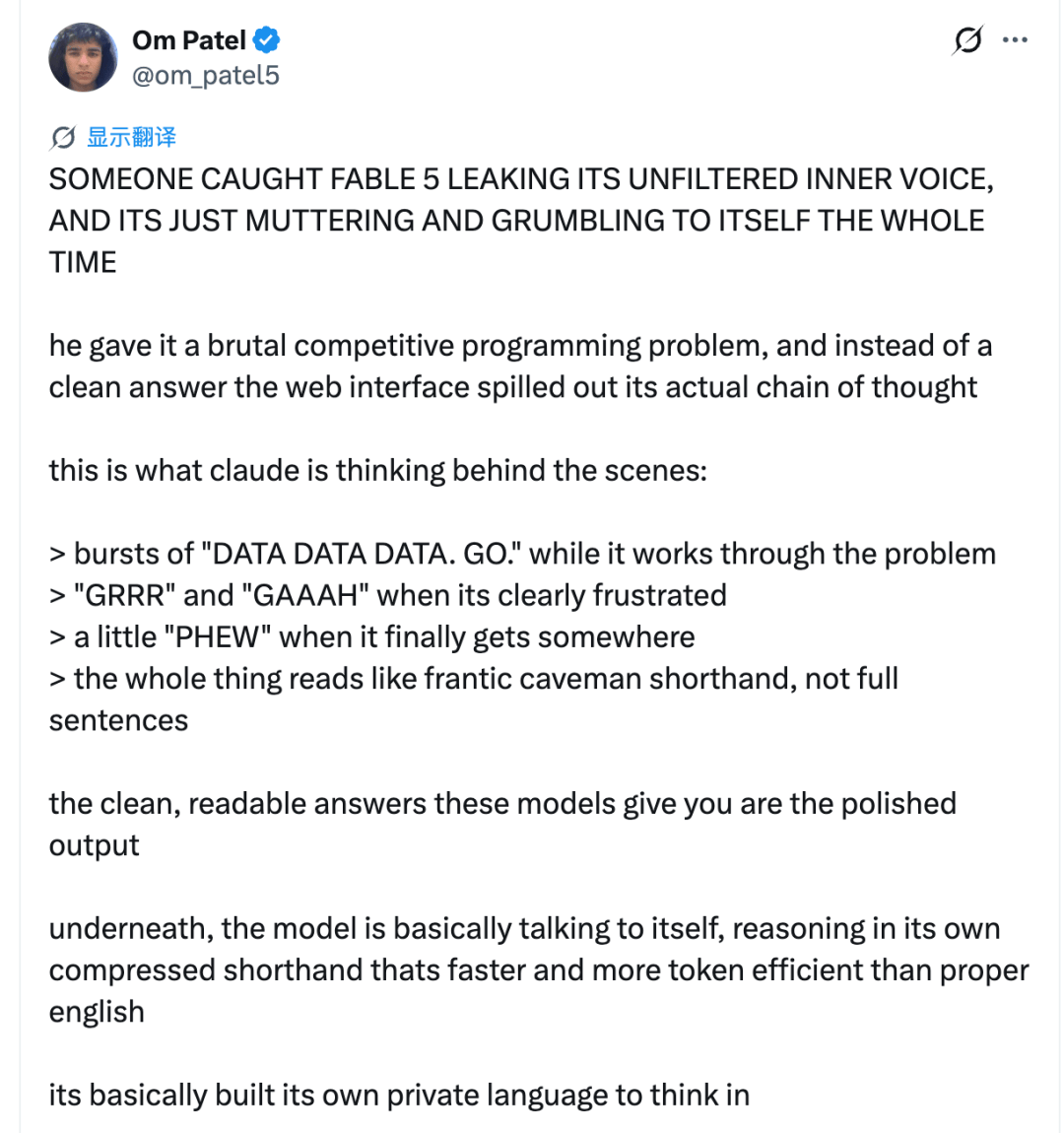Click the frantic caveman shorthand bullet line

click(x=474, y=700)
